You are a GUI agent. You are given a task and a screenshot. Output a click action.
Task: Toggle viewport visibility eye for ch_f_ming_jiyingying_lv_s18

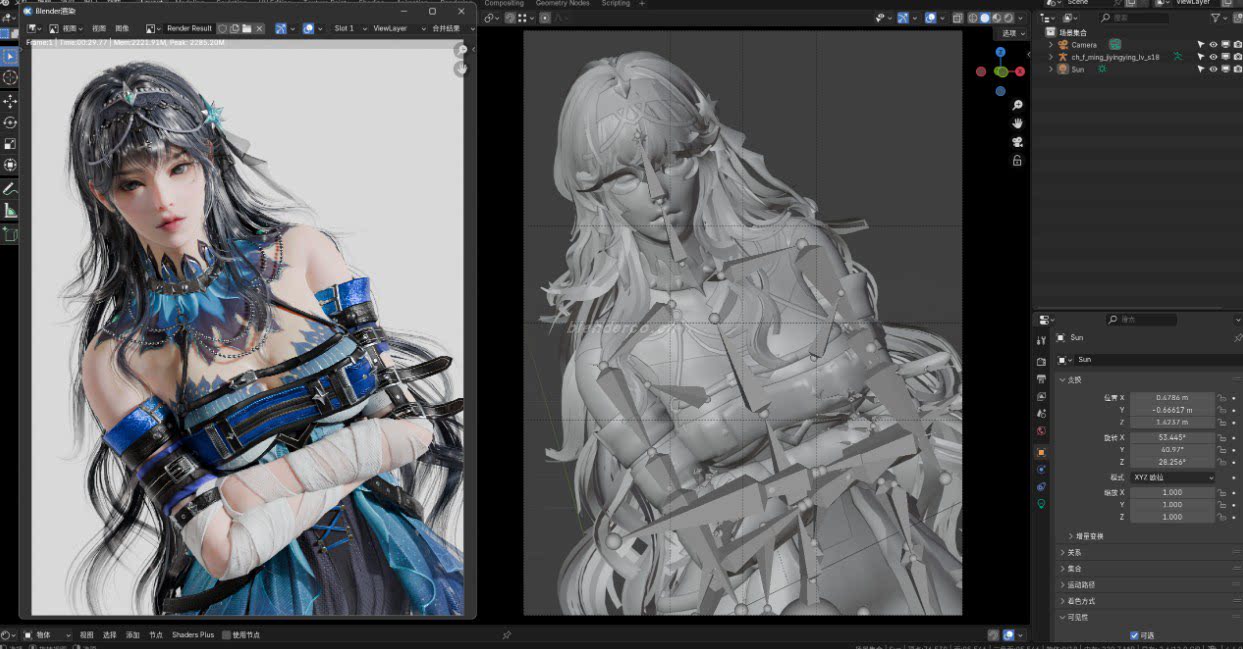point(1213,57)
